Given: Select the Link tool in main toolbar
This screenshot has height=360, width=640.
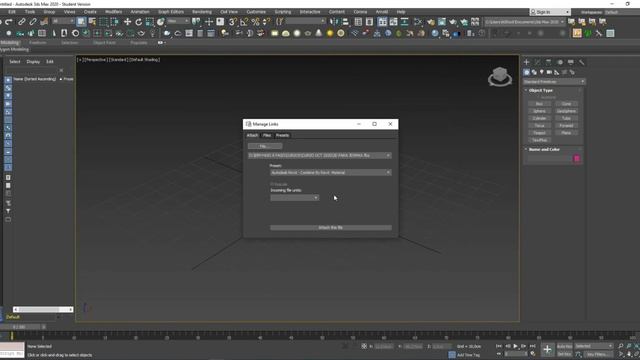Looking at the screenshot, I should [x=21, y=22].
